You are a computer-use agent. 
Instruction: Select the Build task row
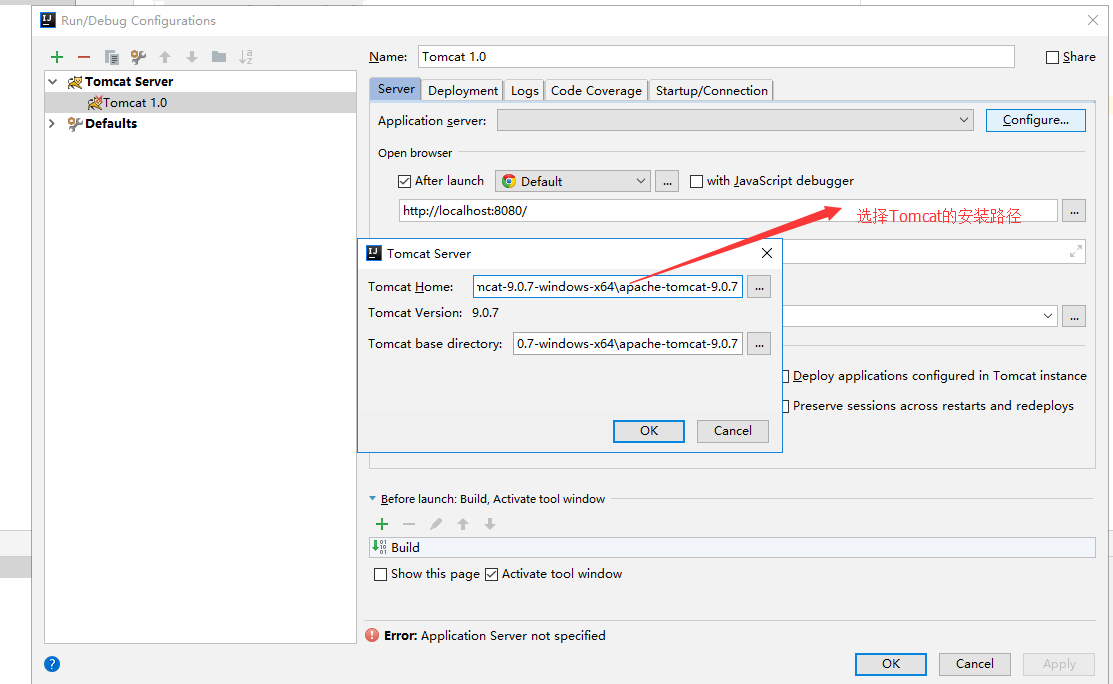pyautogui.click(x=732, y=547)
